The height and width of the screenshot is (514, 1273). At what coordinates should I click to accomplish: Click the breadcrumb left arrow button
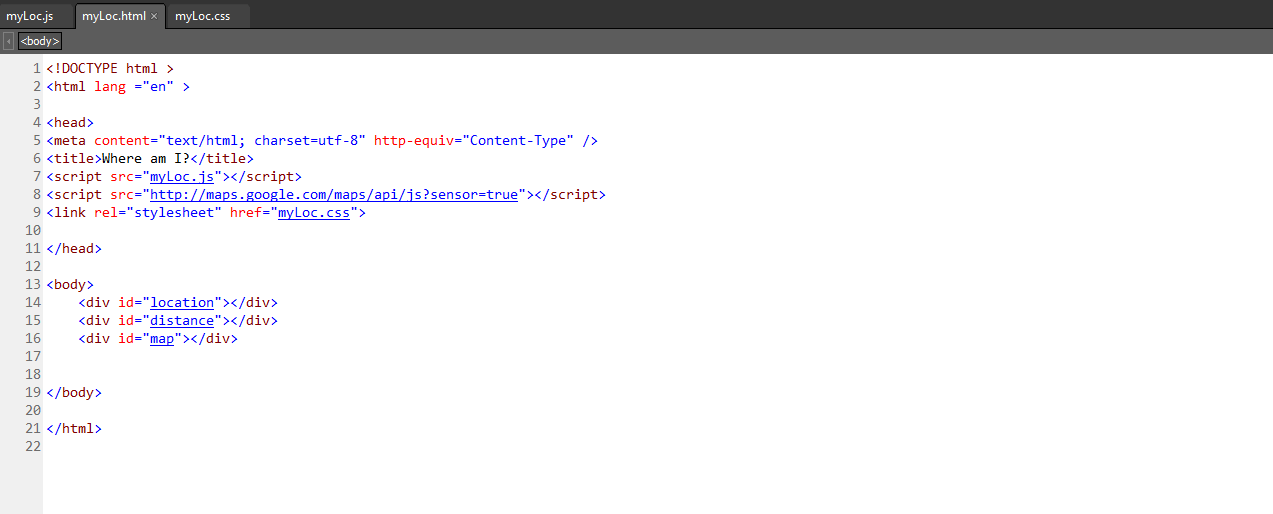pos(8,41)
